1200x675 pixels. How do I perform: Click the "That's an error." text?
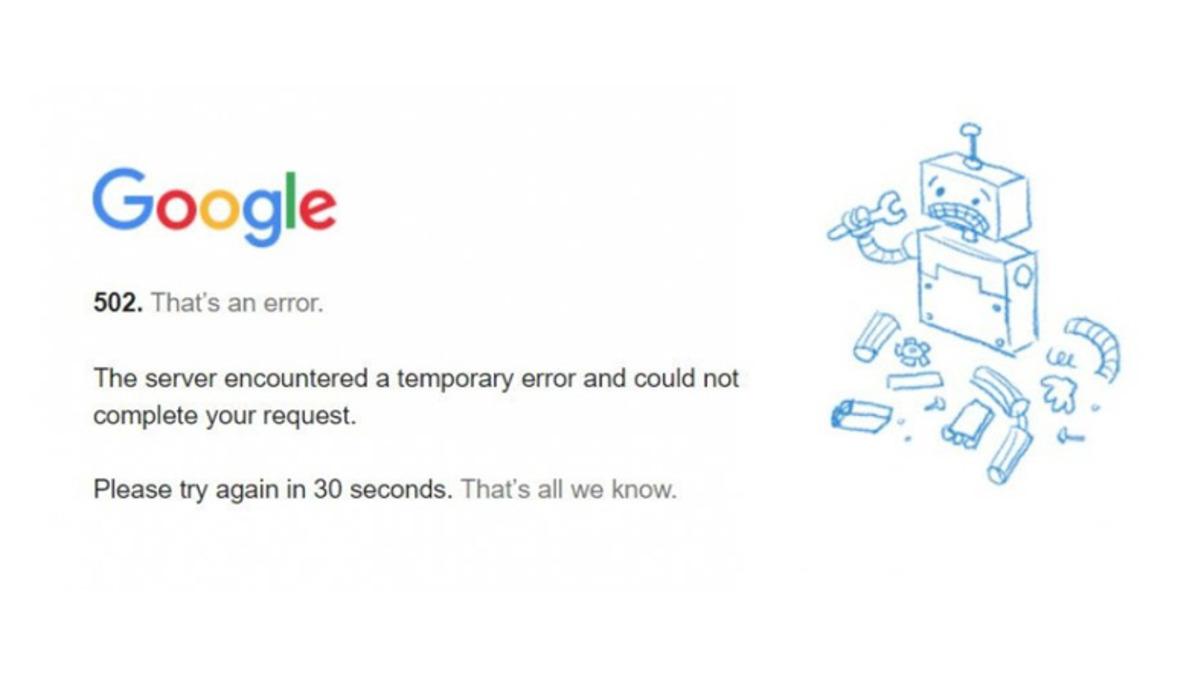[238, 303]
